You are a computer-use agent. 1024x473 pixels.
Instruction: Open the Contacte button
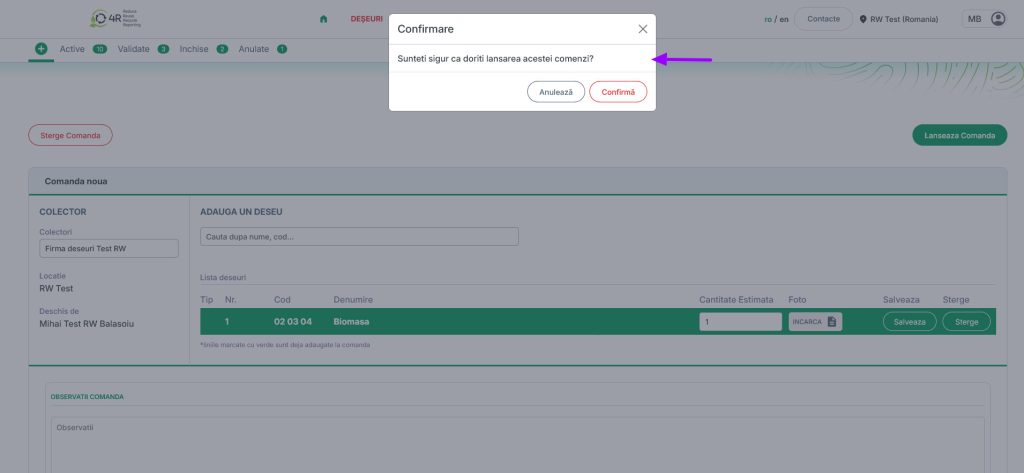(823, 19)
